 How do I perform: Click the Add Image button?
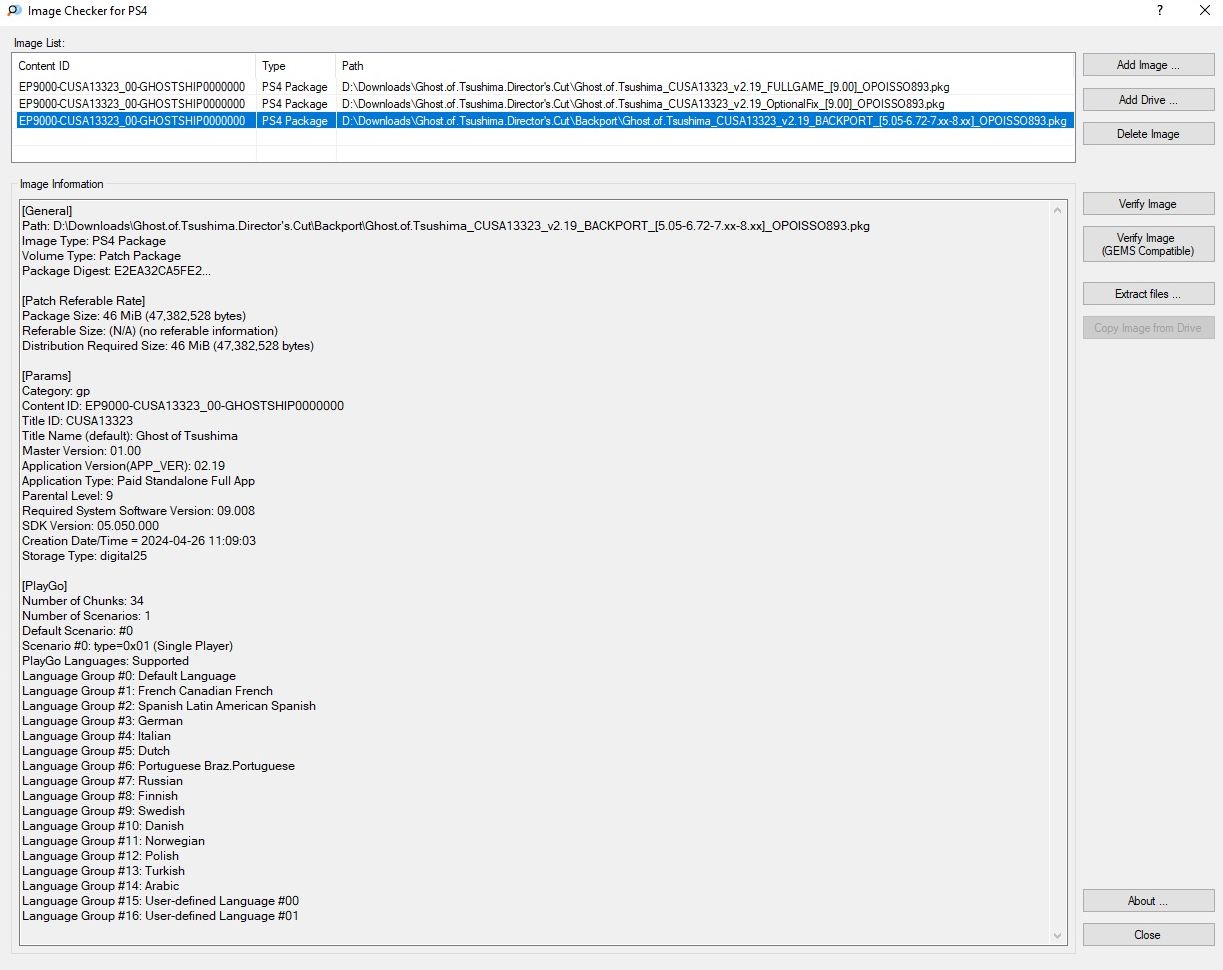pyautogui.click(x=1148, y=65)
